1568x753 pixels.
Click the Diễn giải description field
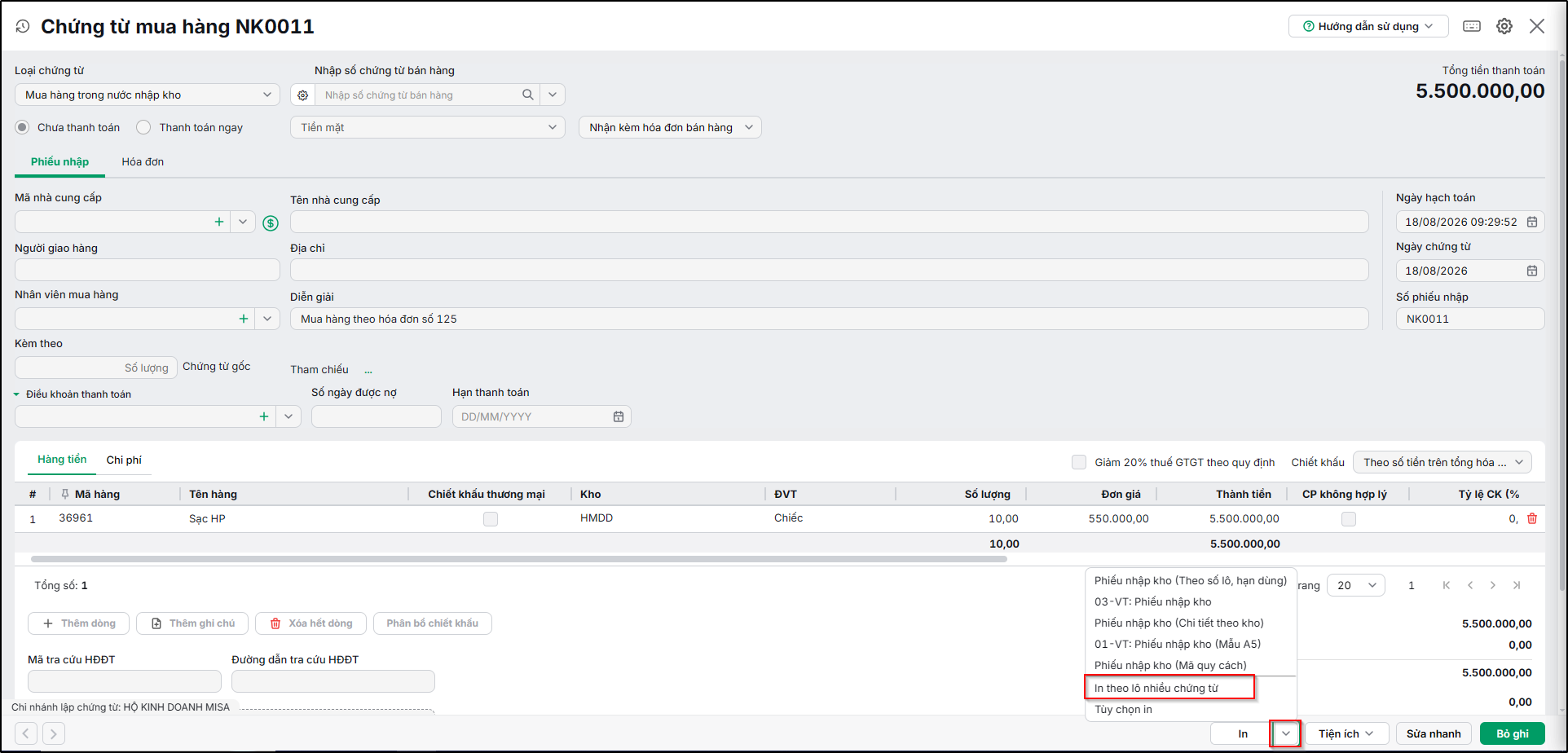pyautogui.click(x=830, y=319)
